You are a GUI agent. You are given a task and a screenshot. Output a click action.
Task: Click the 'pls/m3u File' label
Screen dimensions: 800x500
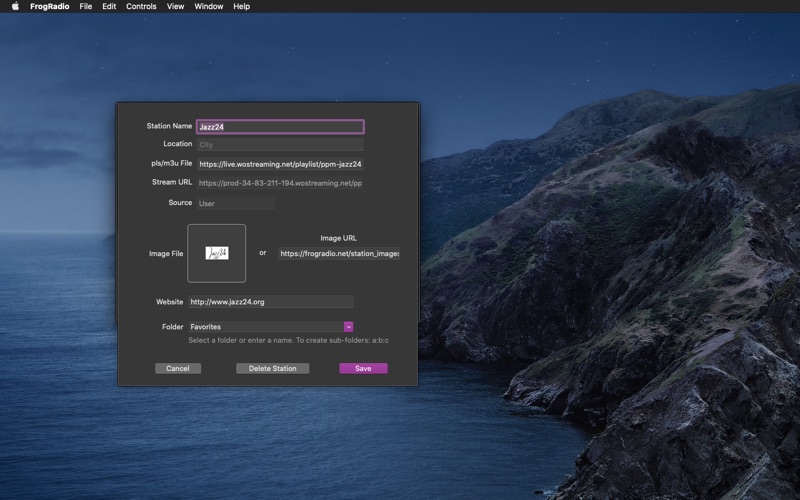(x=171, y=163)
